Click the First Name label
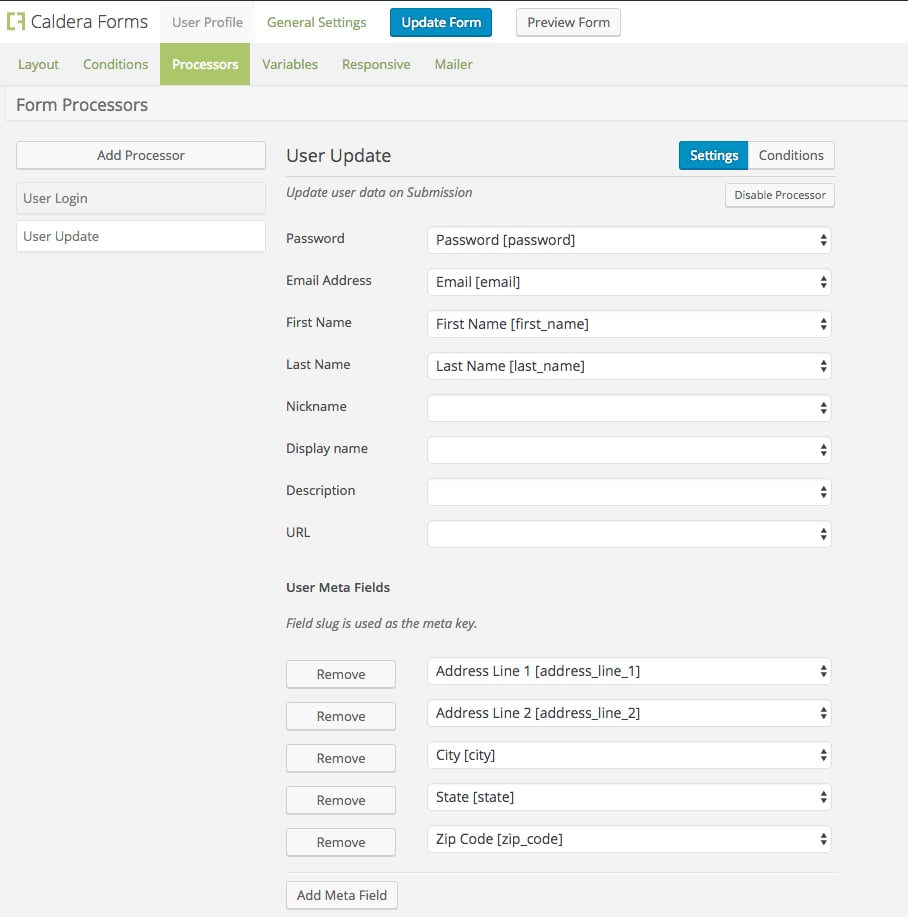908x917 pixels. click(x=319, y=323)
